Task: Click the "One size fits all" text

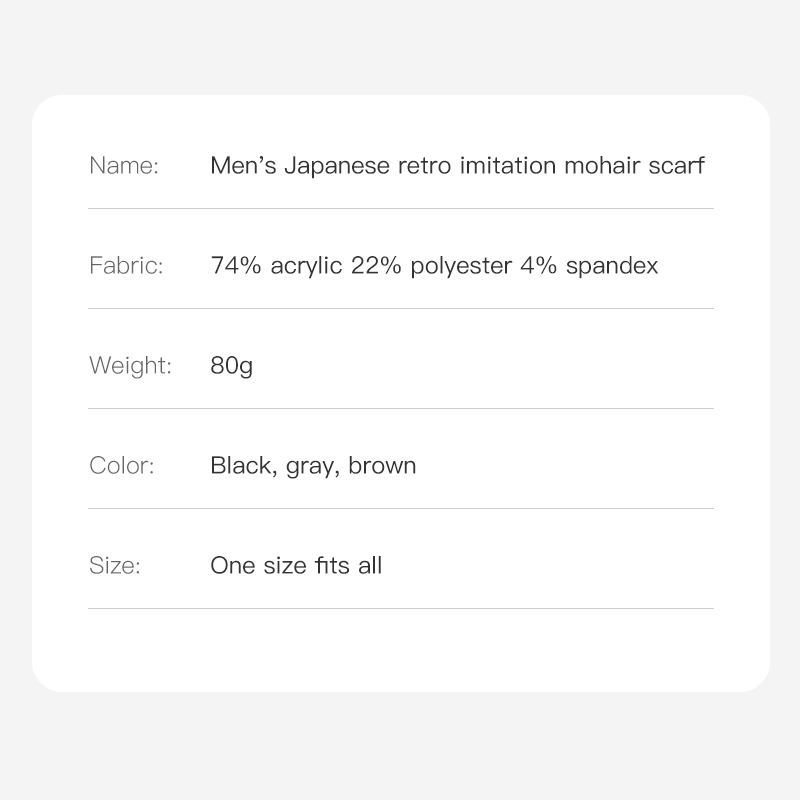Action: click(x=296, y=566)
